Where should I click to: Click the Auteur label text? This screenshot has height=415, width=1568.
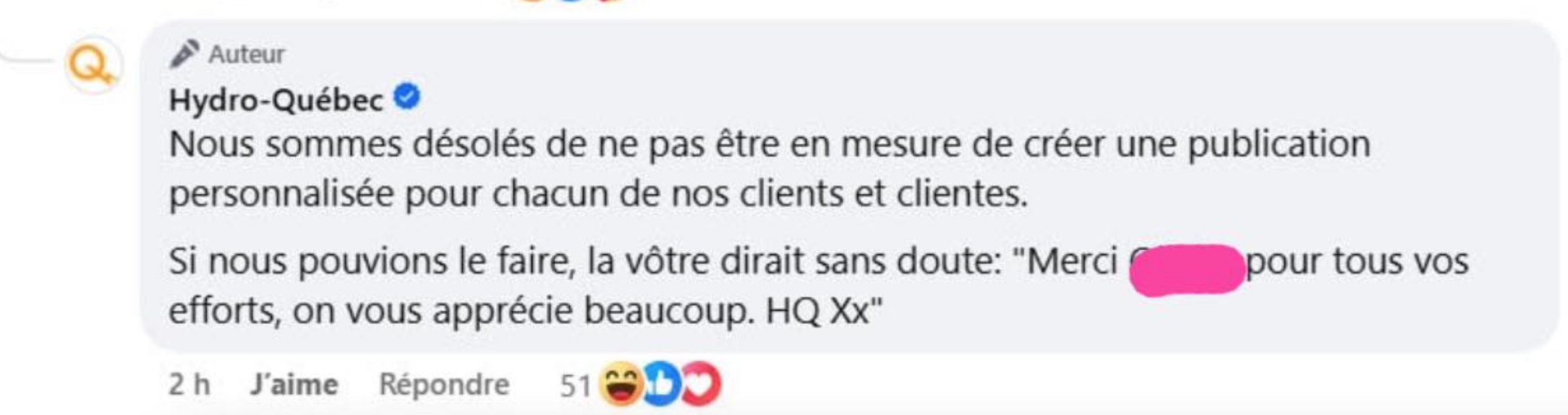(x=247, y=54)
